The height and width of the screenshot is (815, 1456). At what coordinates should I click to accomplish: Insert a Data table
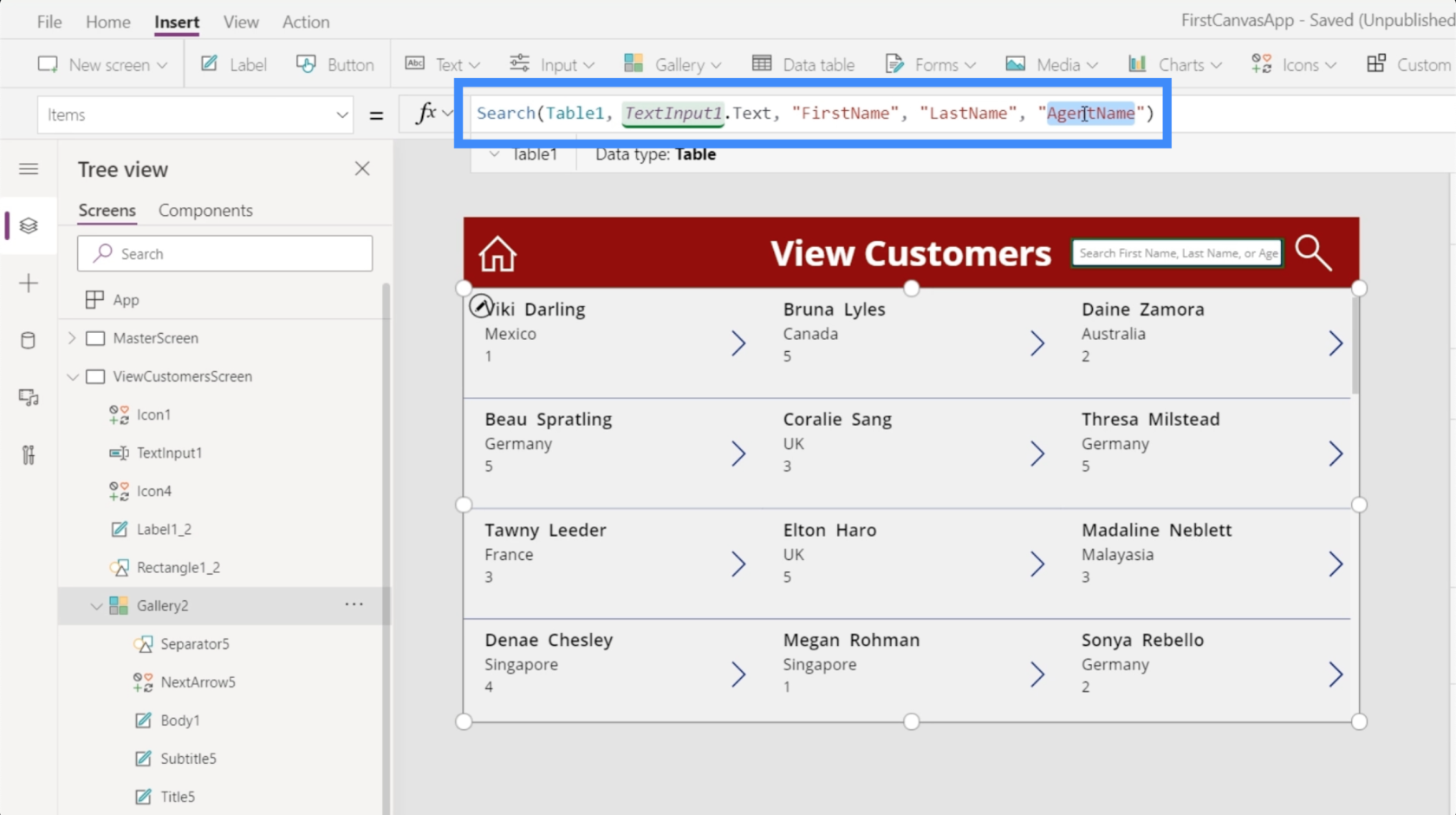pyautogui.click(x=803, y=64)
